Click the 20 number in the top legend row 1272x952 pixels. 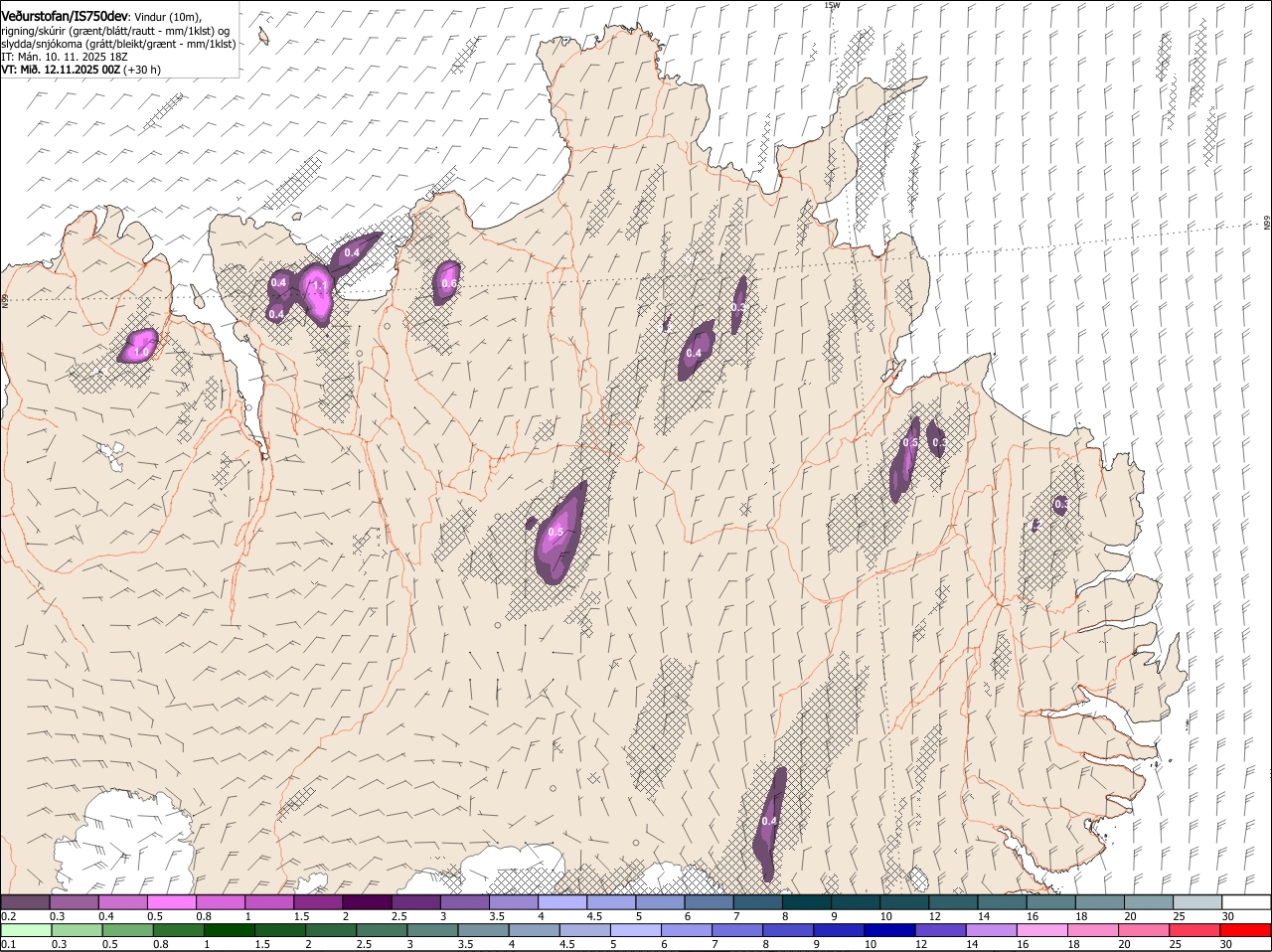click(1131, 916)
